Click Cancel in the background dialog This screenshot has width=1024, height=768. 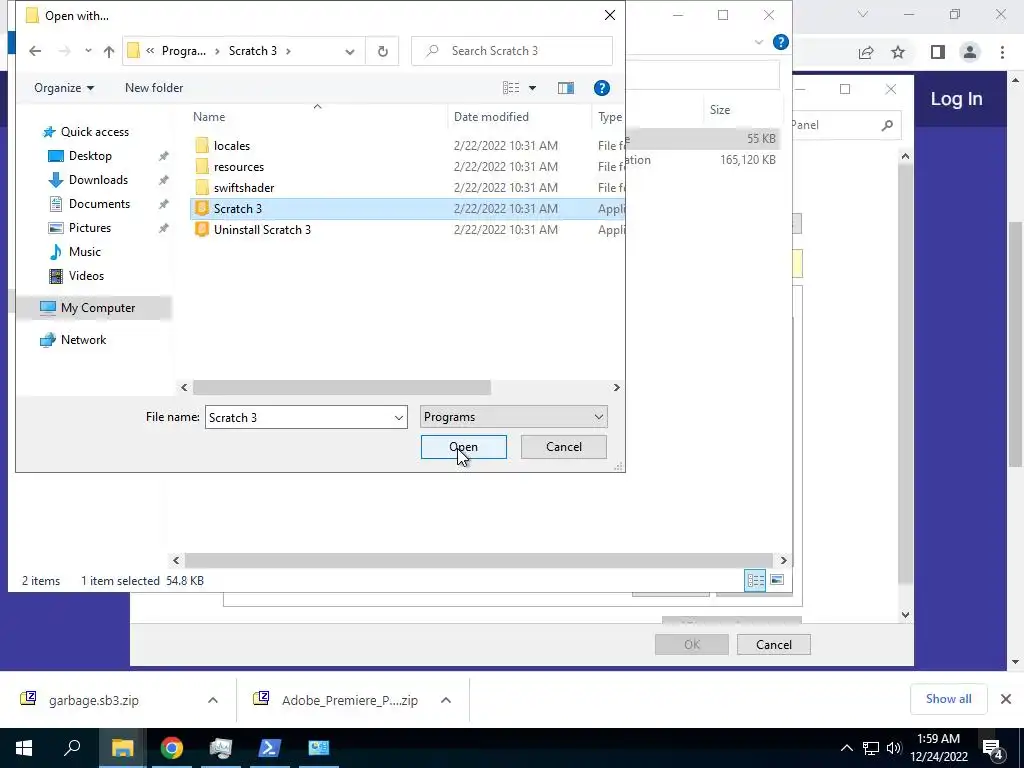point(774,645)
